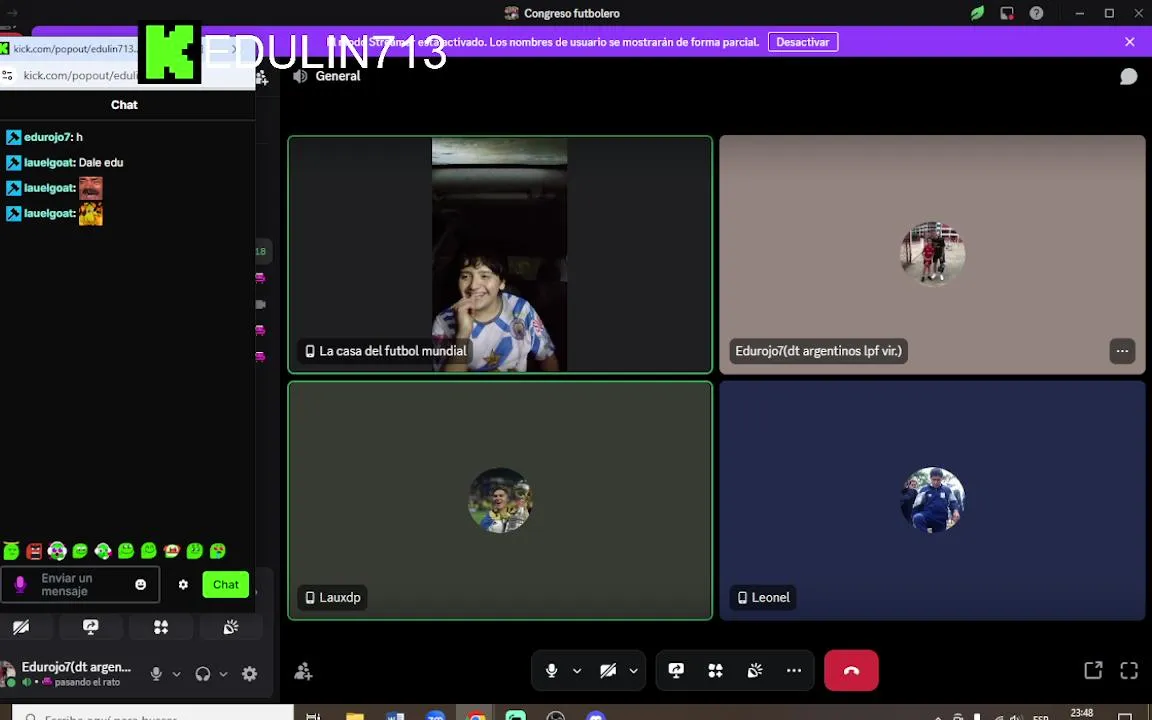
Task: Open the soundboard from the call bar
Action: (755, 670)
